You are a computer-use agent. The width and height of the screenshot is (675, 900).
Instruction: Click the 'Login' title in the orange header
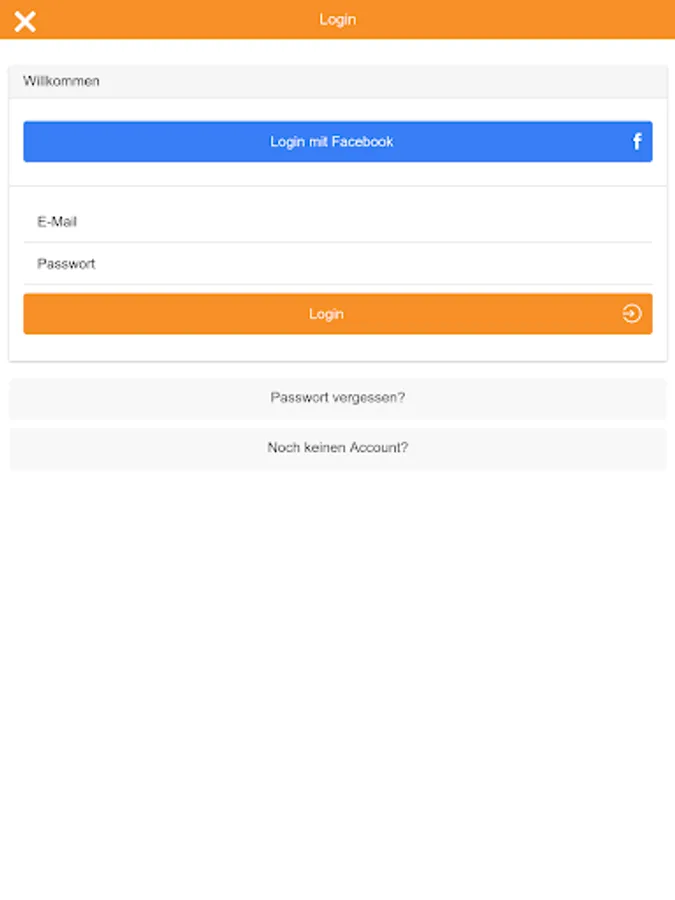(338, 20)
